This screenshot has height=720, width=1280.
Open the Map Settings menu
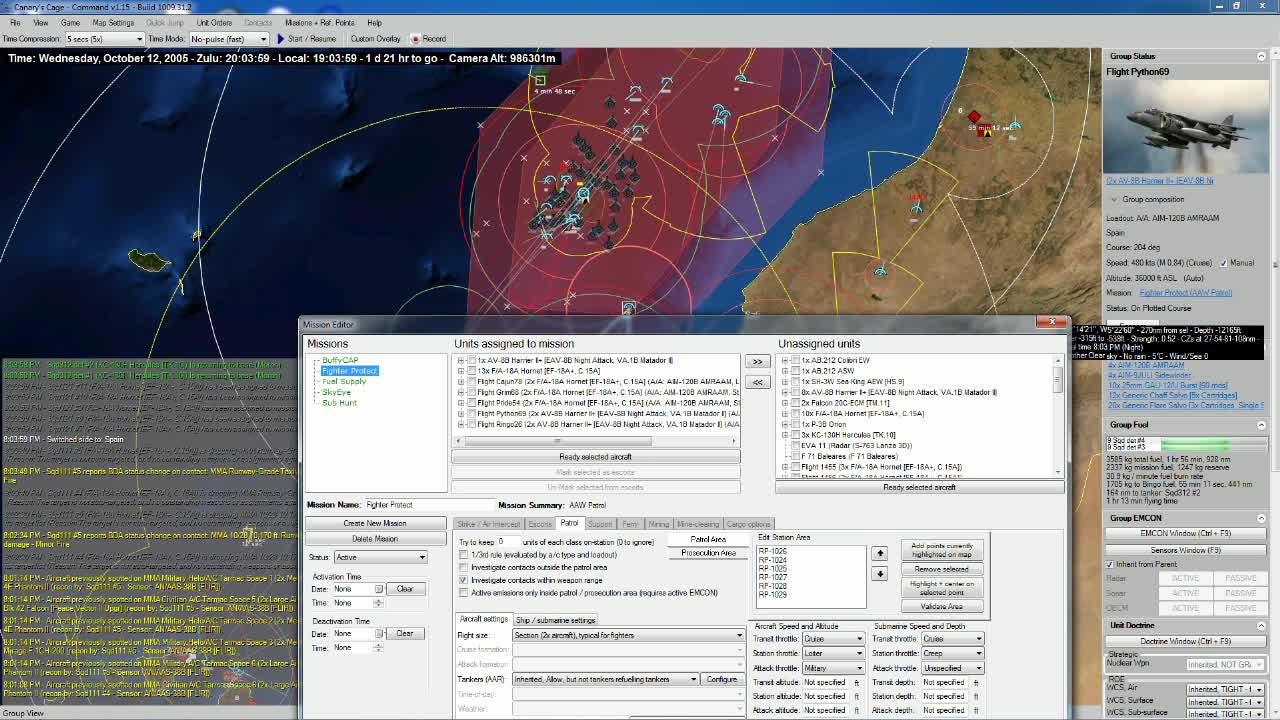tap(113, 22)
